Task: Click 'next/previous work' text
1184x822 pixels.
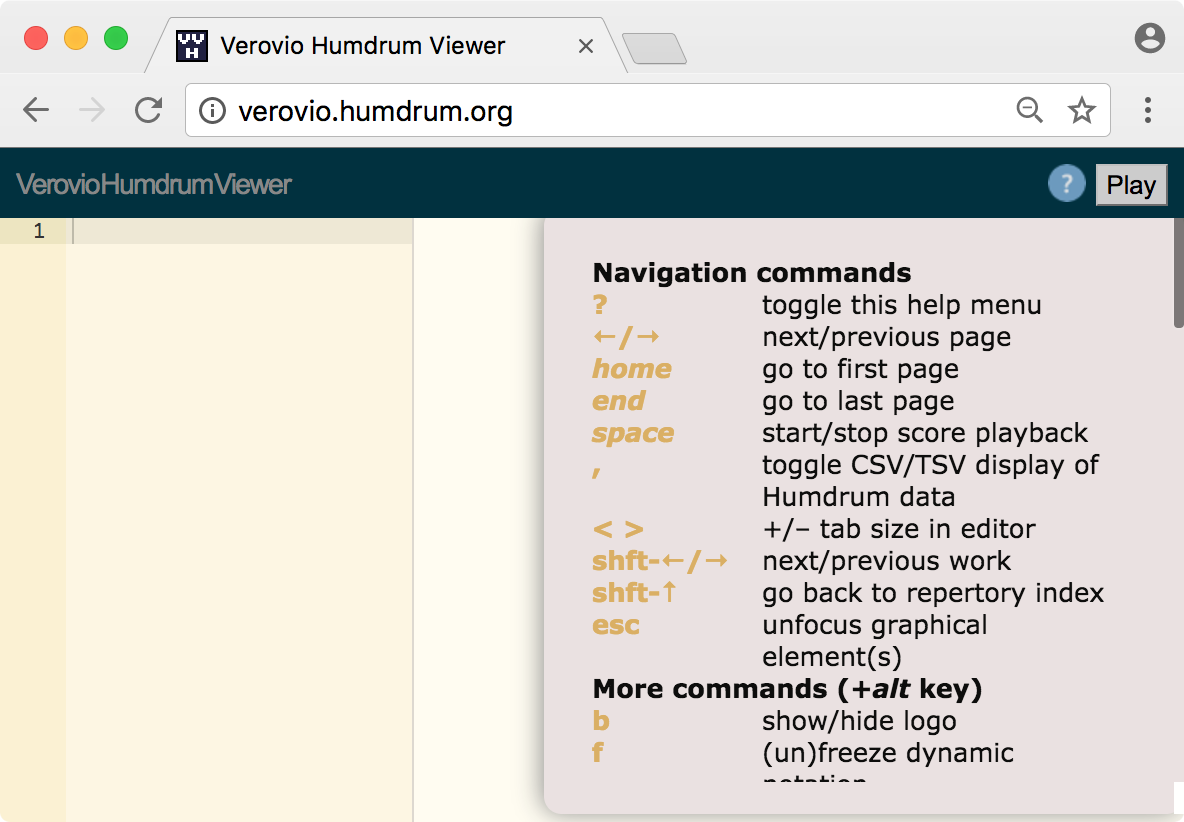Action: tap(886, 562)
